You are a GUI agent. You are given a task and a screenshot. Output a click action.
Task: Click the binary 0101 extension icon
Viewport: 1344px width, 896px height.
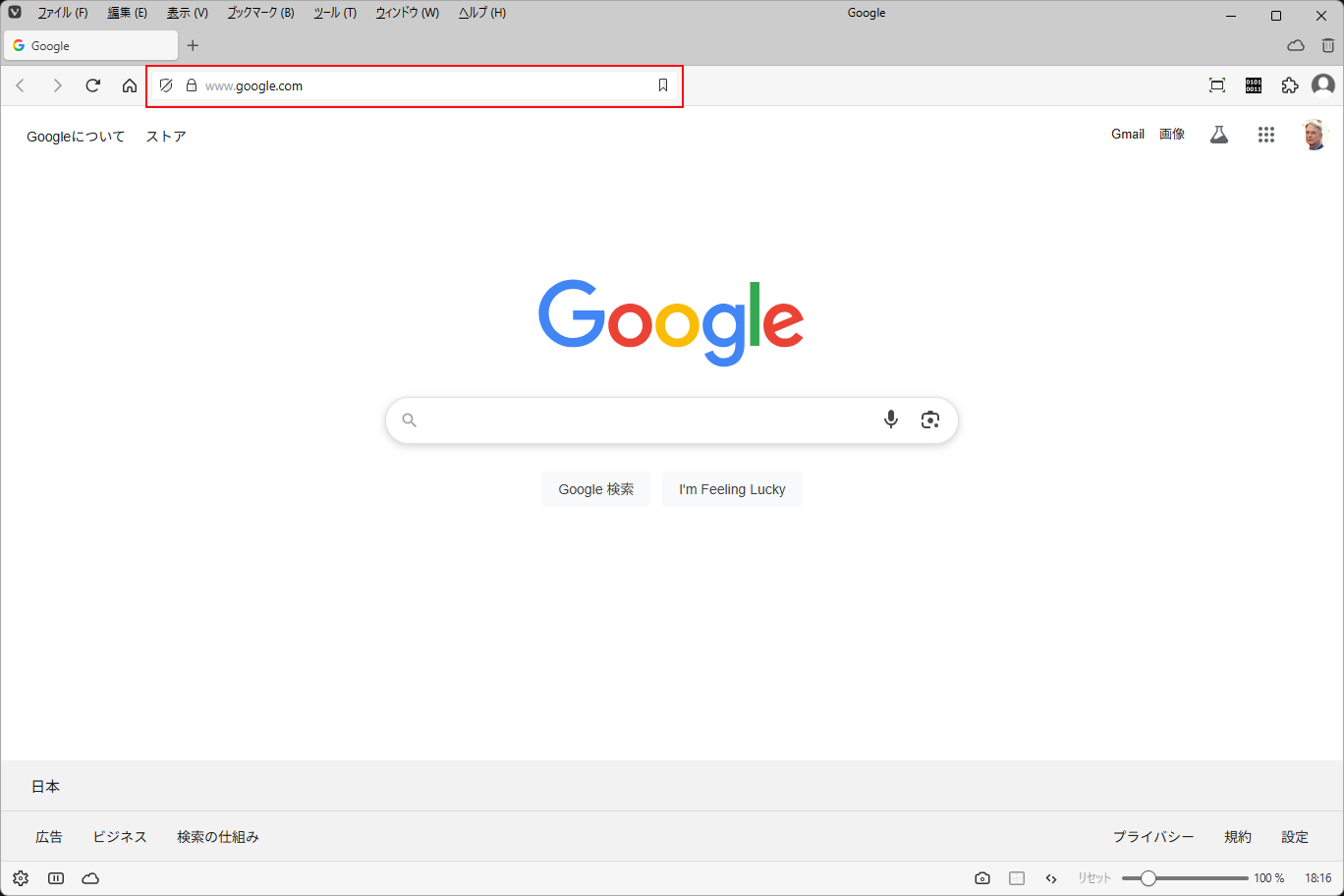pos(1254,85)
